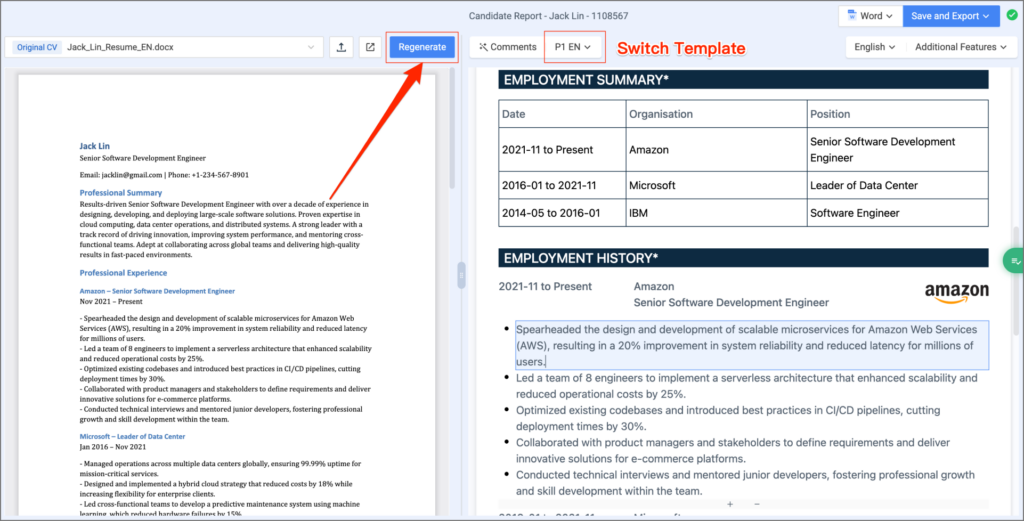Open the Save and Export dropdown
1024x521 pixels.
tap(950, 16)
